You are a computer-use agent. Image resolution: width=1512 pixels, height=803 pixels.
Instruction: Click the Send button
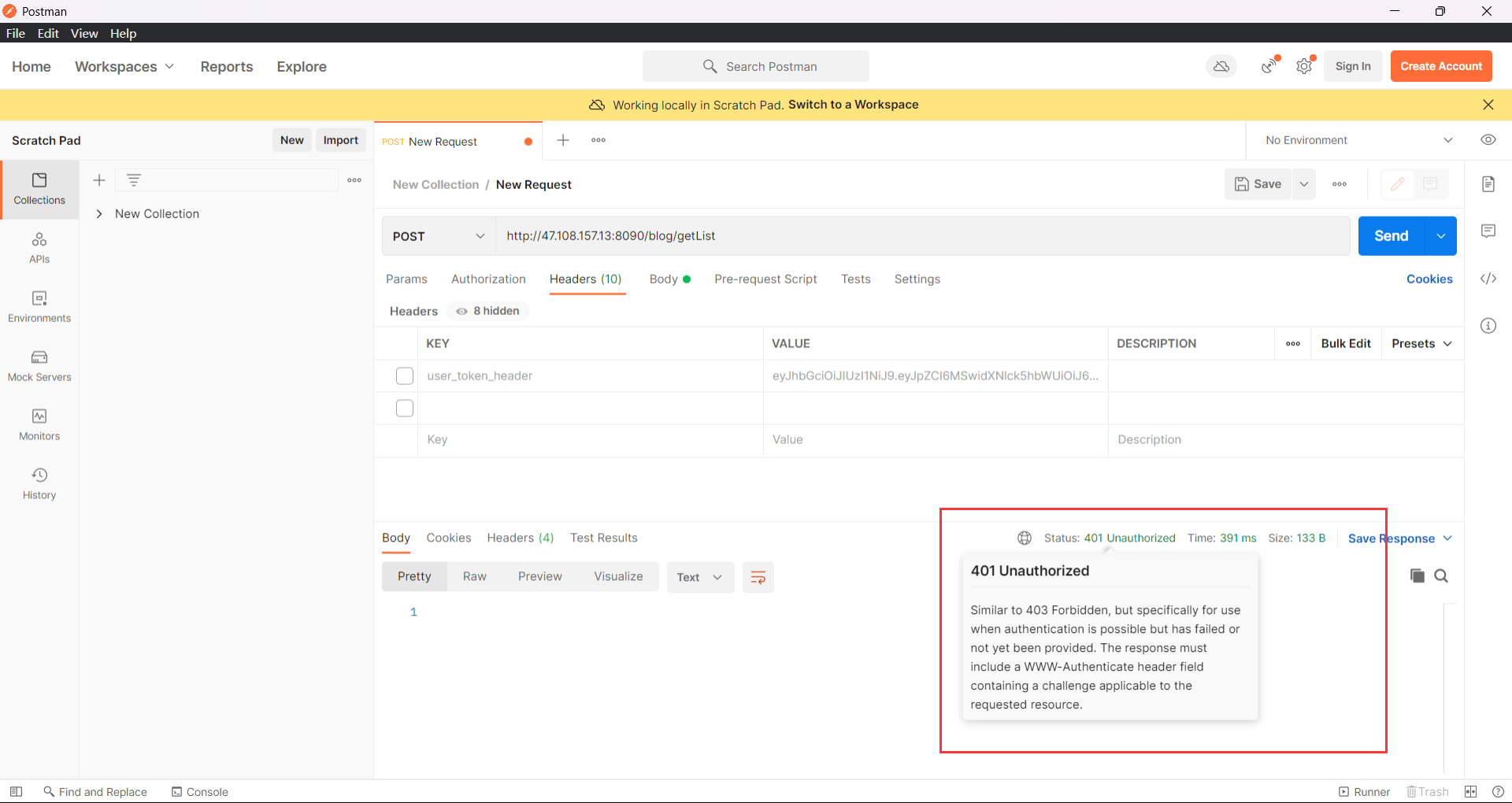[x=1392, y=236]
